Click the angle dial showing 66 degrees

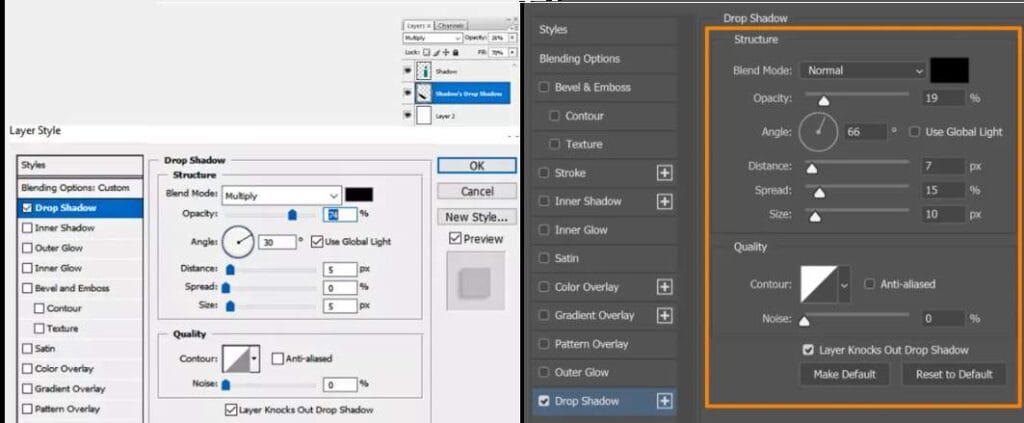coord(818,133)
